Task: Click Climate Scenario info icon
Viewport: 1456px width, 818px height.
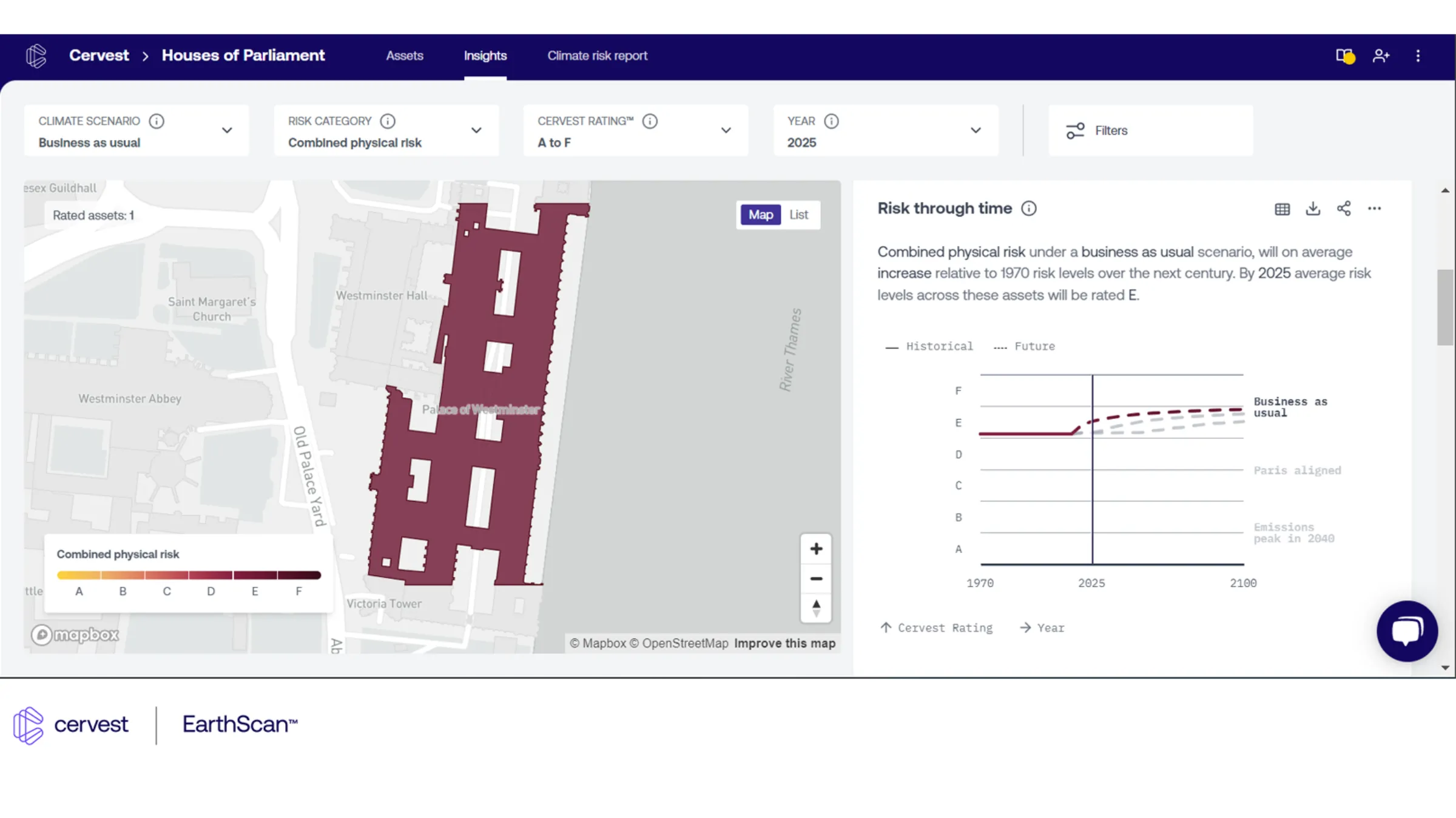Action: tap(157, 121)
